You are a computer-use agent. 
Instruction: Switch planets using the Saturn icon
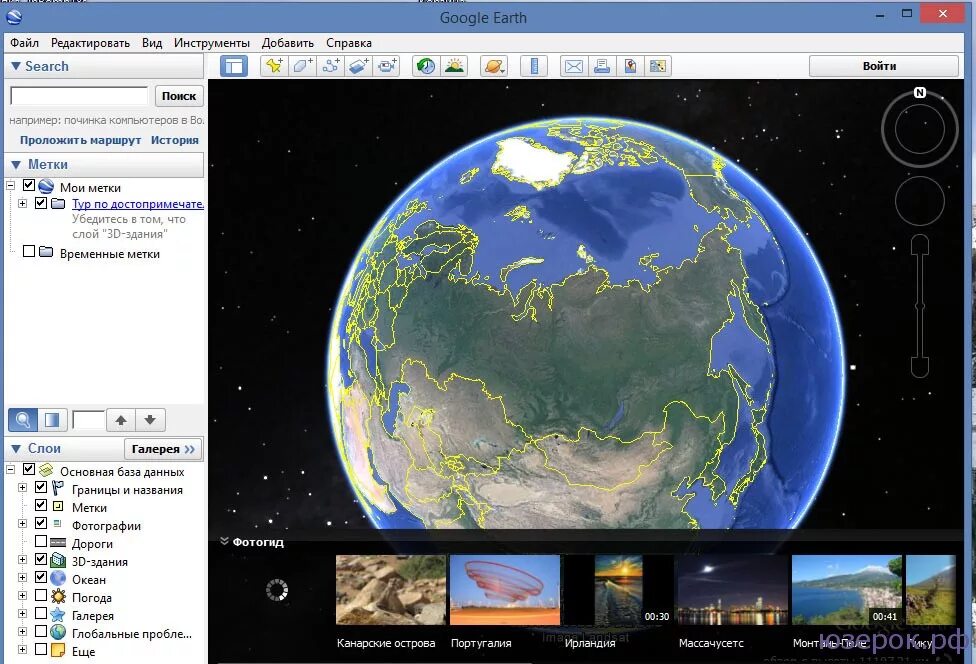[494, 66]
